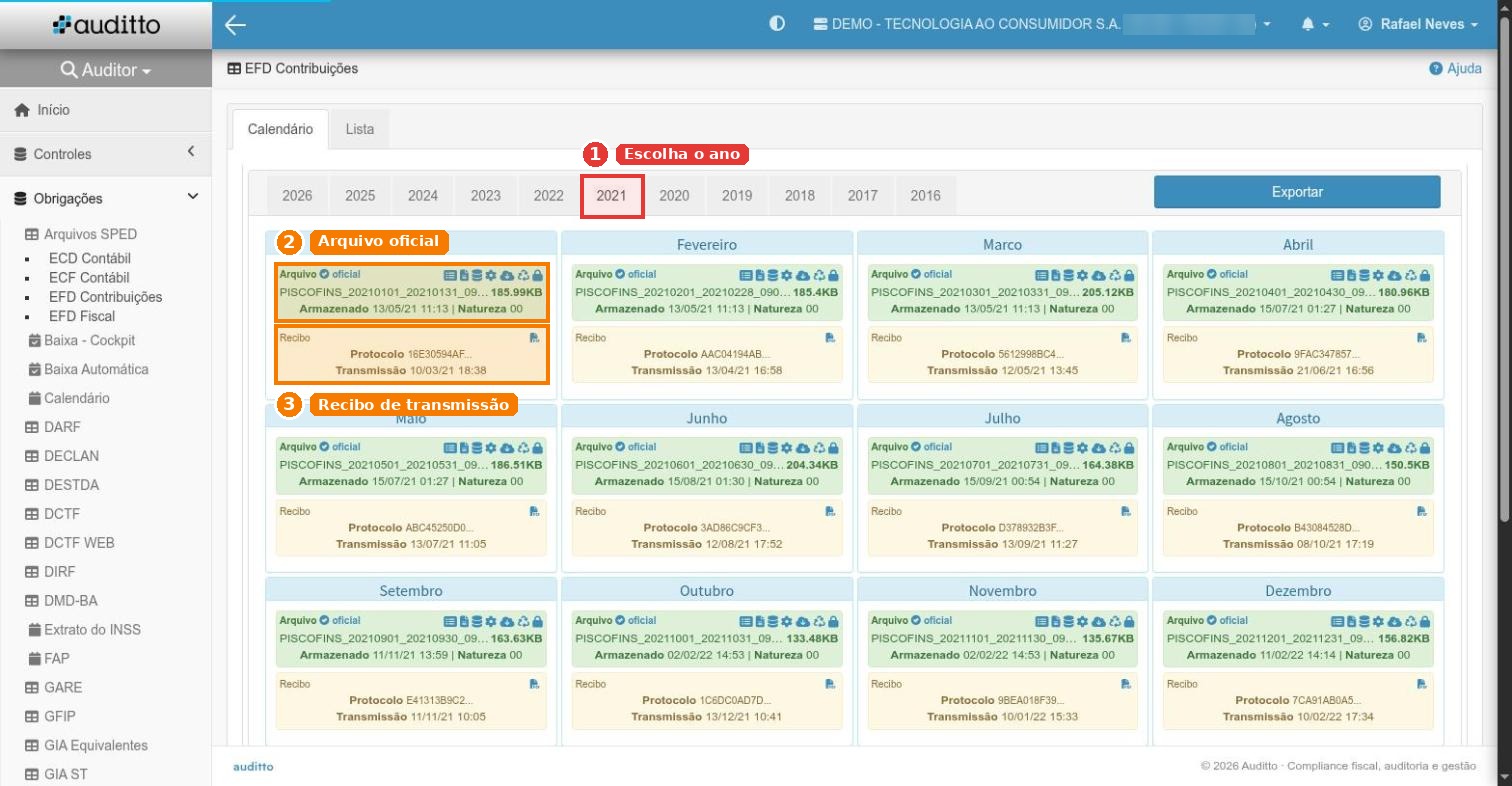
Task: Collapse the Obrigações sidebar section
Action: tap(106, 198)
